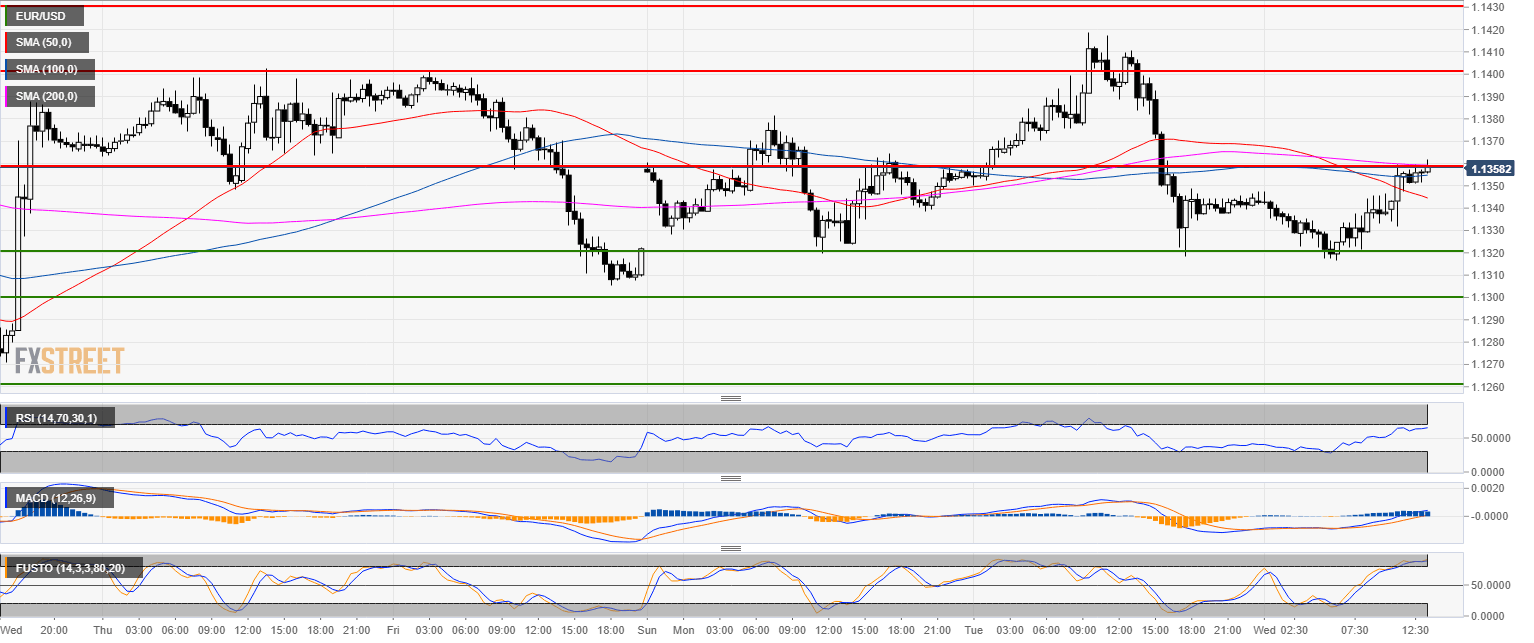Click the Fri date label on time axis
Screen dimensions: 1534x643
click(x=392, y=631)
